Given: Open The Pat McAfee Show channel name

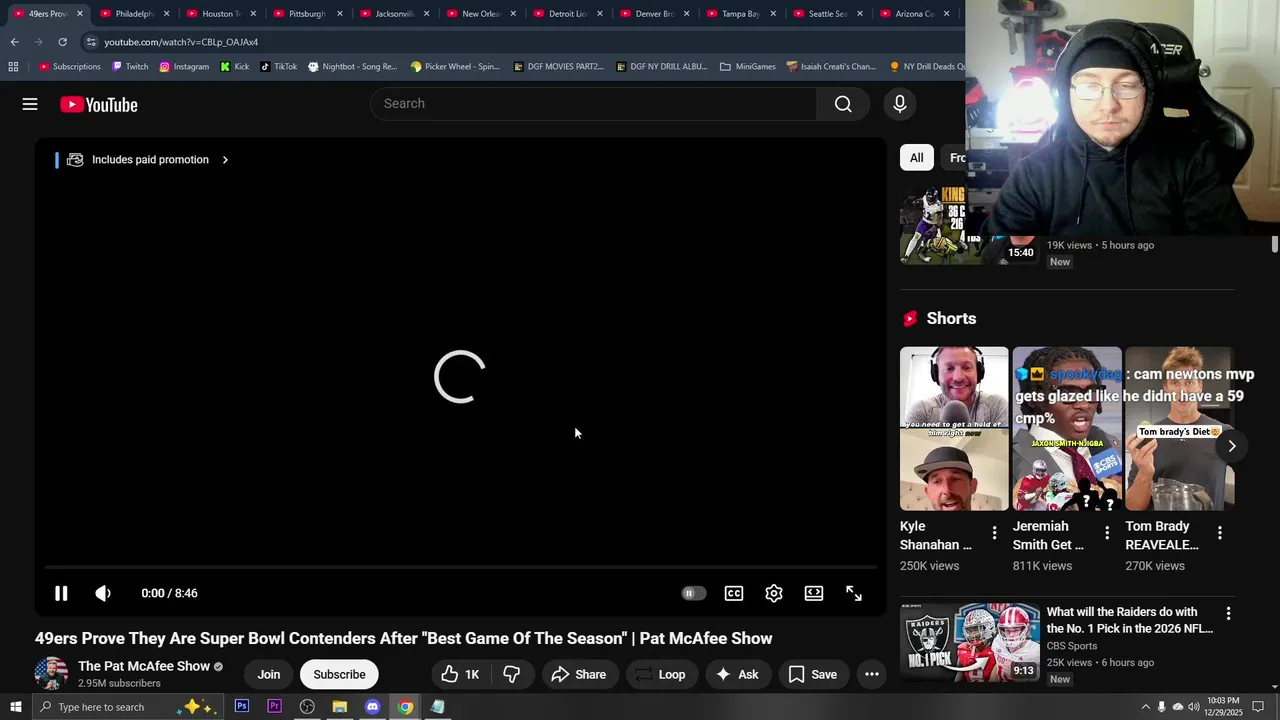Looking at the screenshot, I should coord(144,666).
